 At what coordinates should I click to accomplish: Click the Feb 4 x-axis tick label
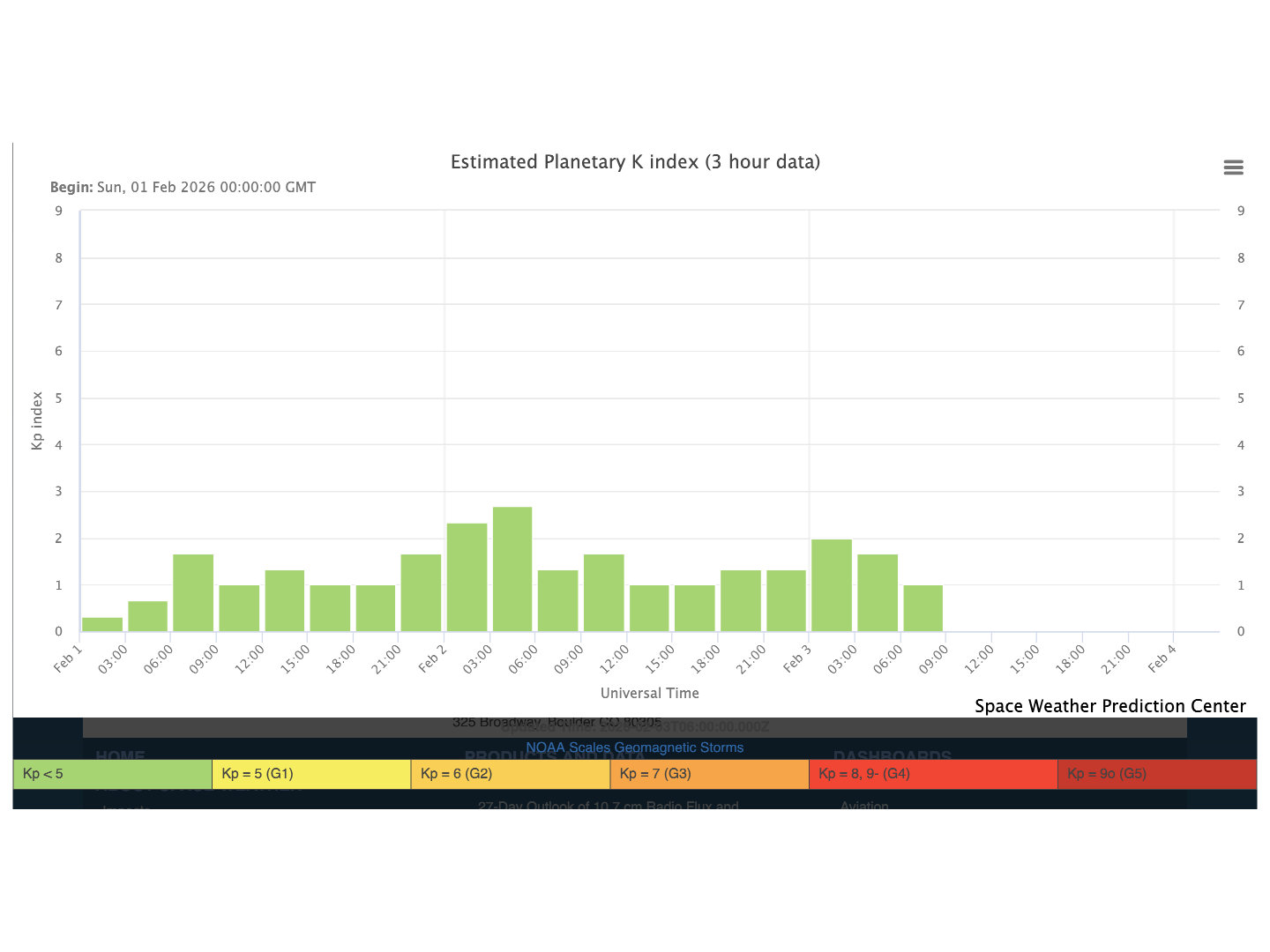(x=1162, y=658)
